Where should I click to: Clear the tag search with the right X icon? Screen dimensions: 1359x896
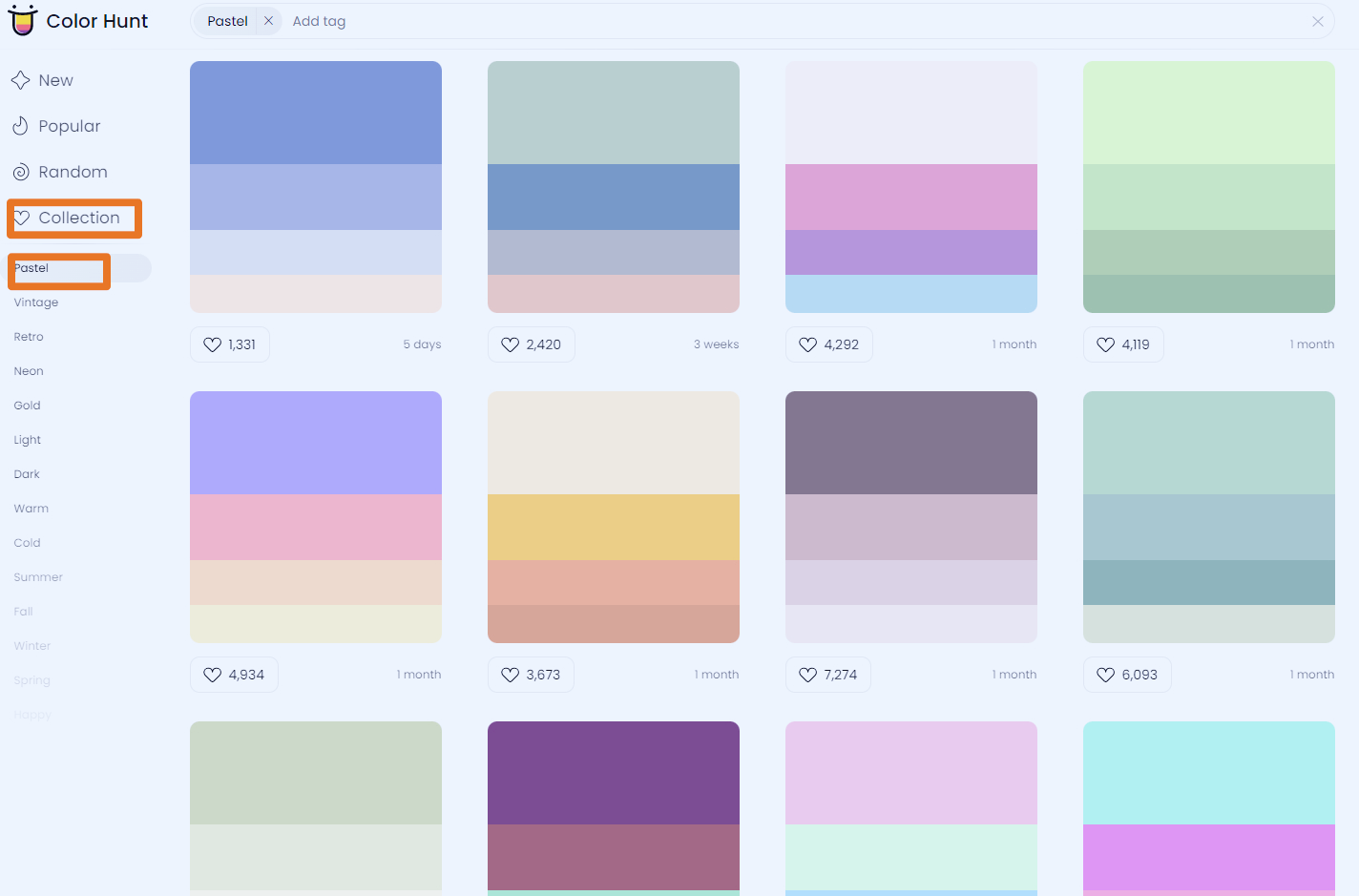click(1318, 21)
